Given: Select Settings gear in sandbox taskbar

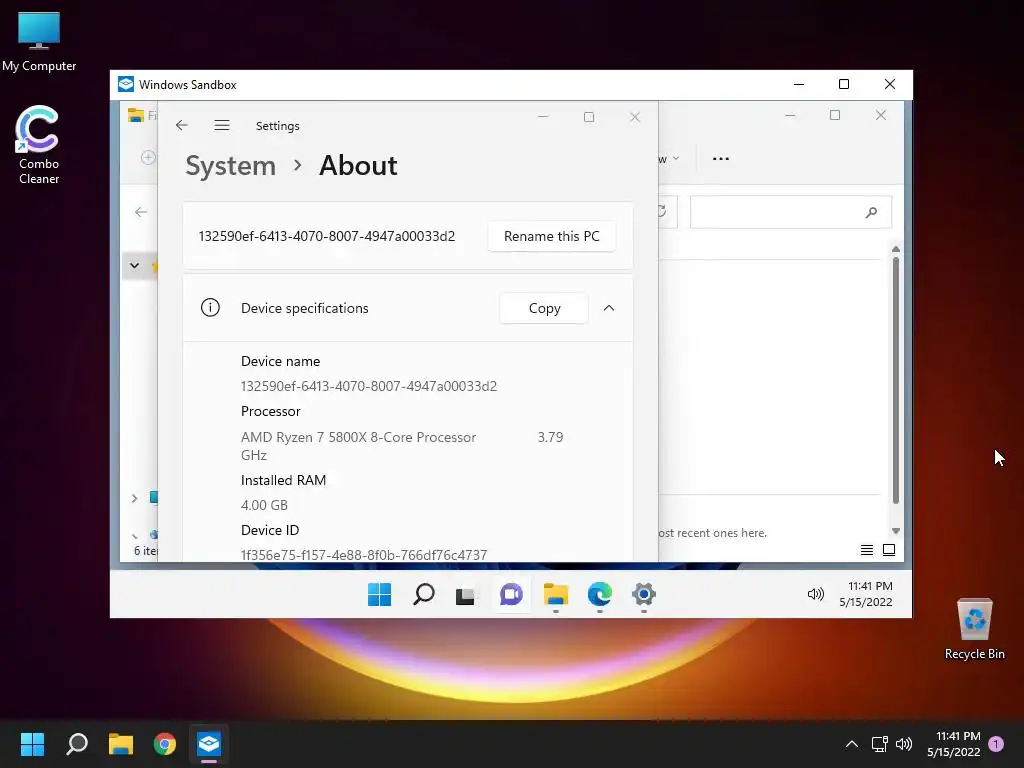Looking at the screenshot, I should pyautogui.click(x=643, y=594).
